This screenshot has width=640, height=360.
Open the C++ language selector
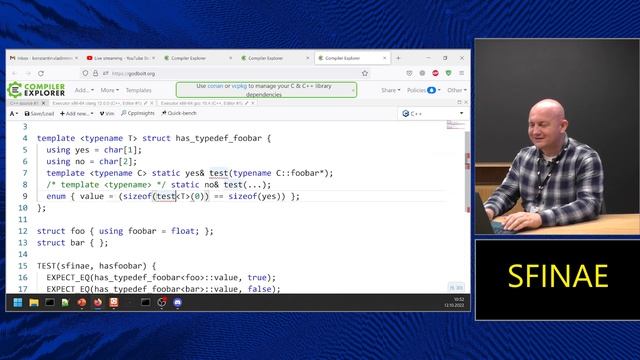tap(433, 113)
